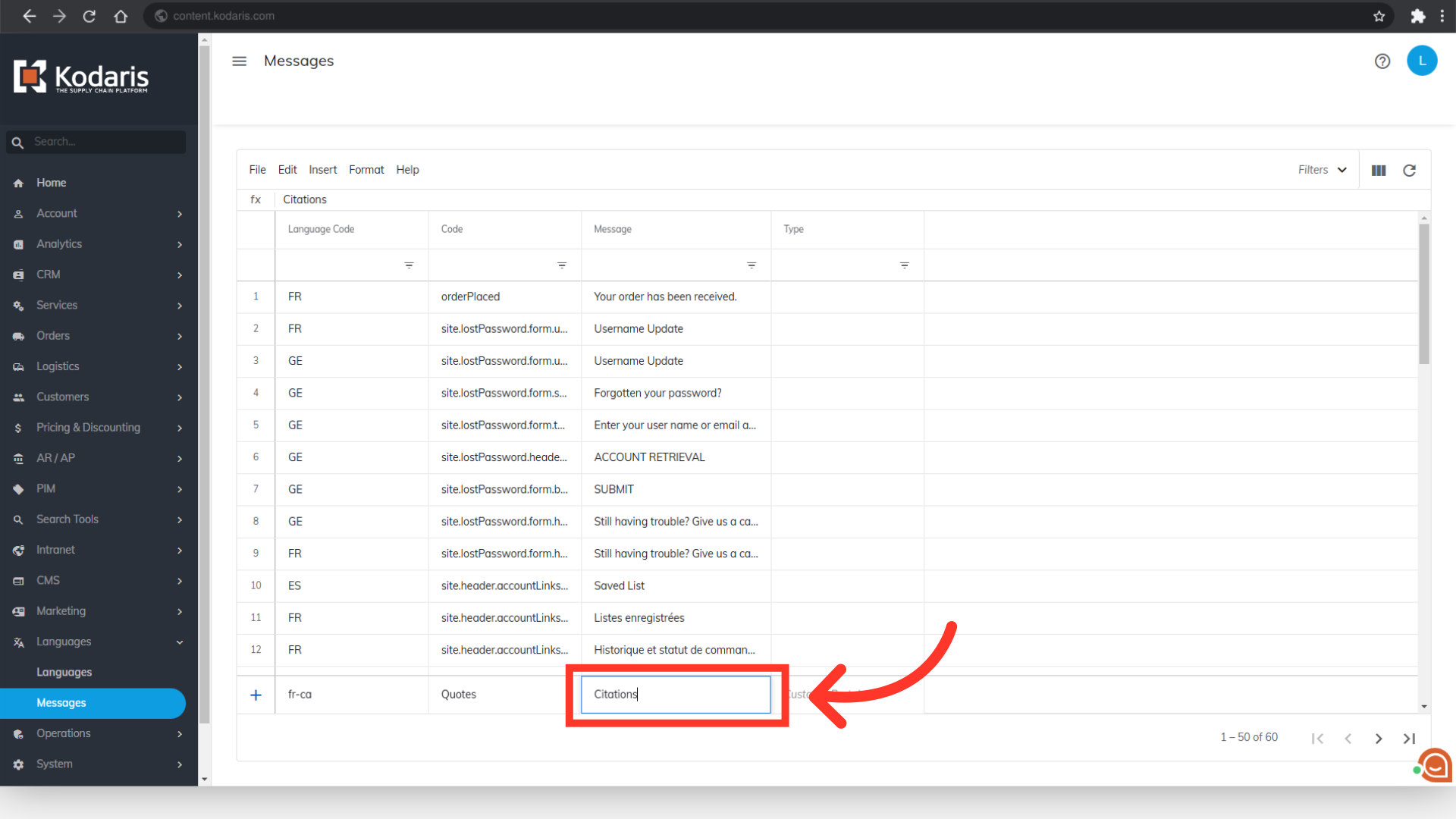Refresh the Messages grid

(x=1409, y=171)
